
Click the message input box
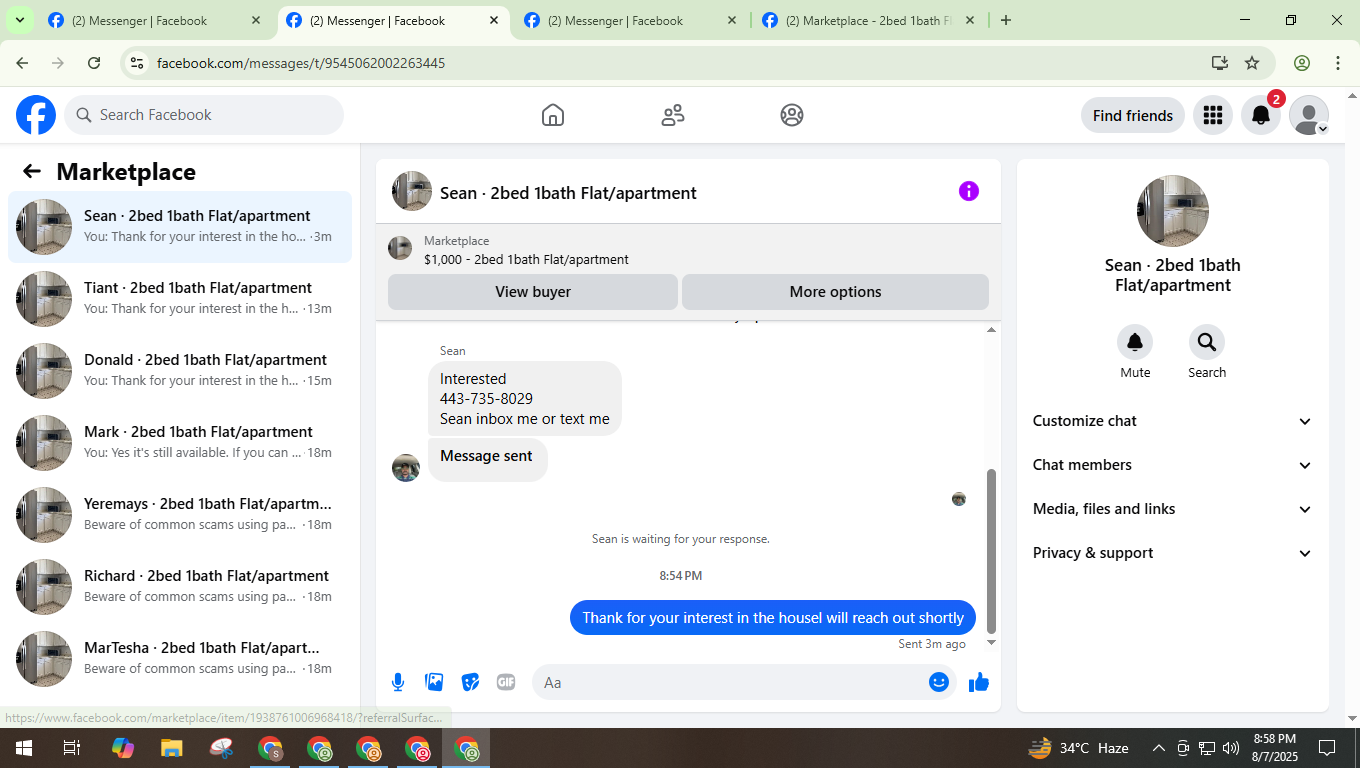point(742,682)
